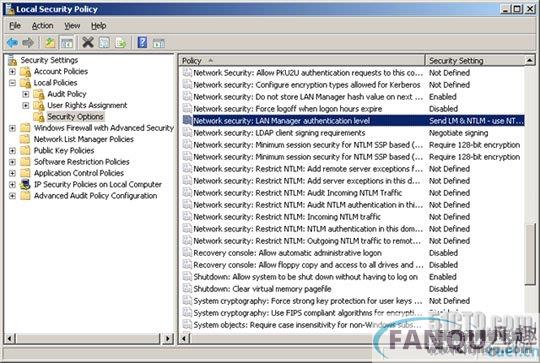Image resolution: width=540 pixels, height=363 pixels.
Task: Expand the Software Restriction Policies node
Action: tap(12, 162)
